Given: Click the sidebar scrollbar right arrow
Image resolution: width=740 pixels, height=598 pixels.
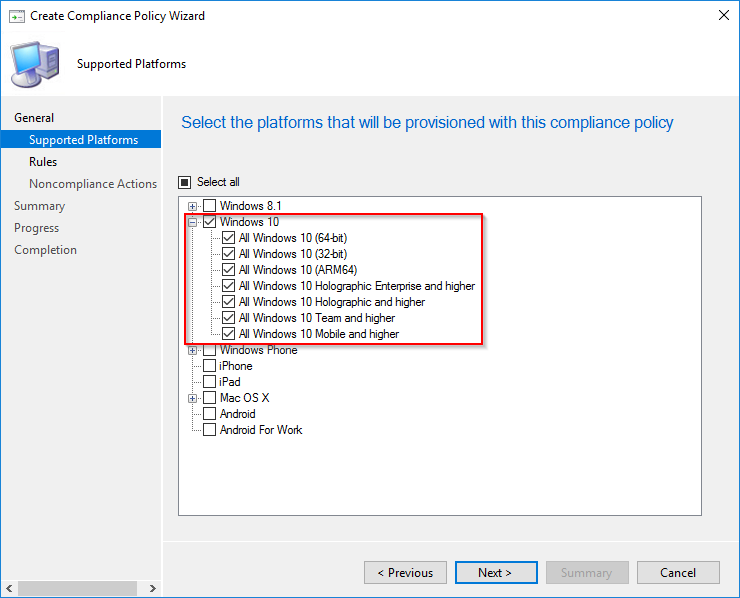Looking at the screenshot, I should click(152, 589).
